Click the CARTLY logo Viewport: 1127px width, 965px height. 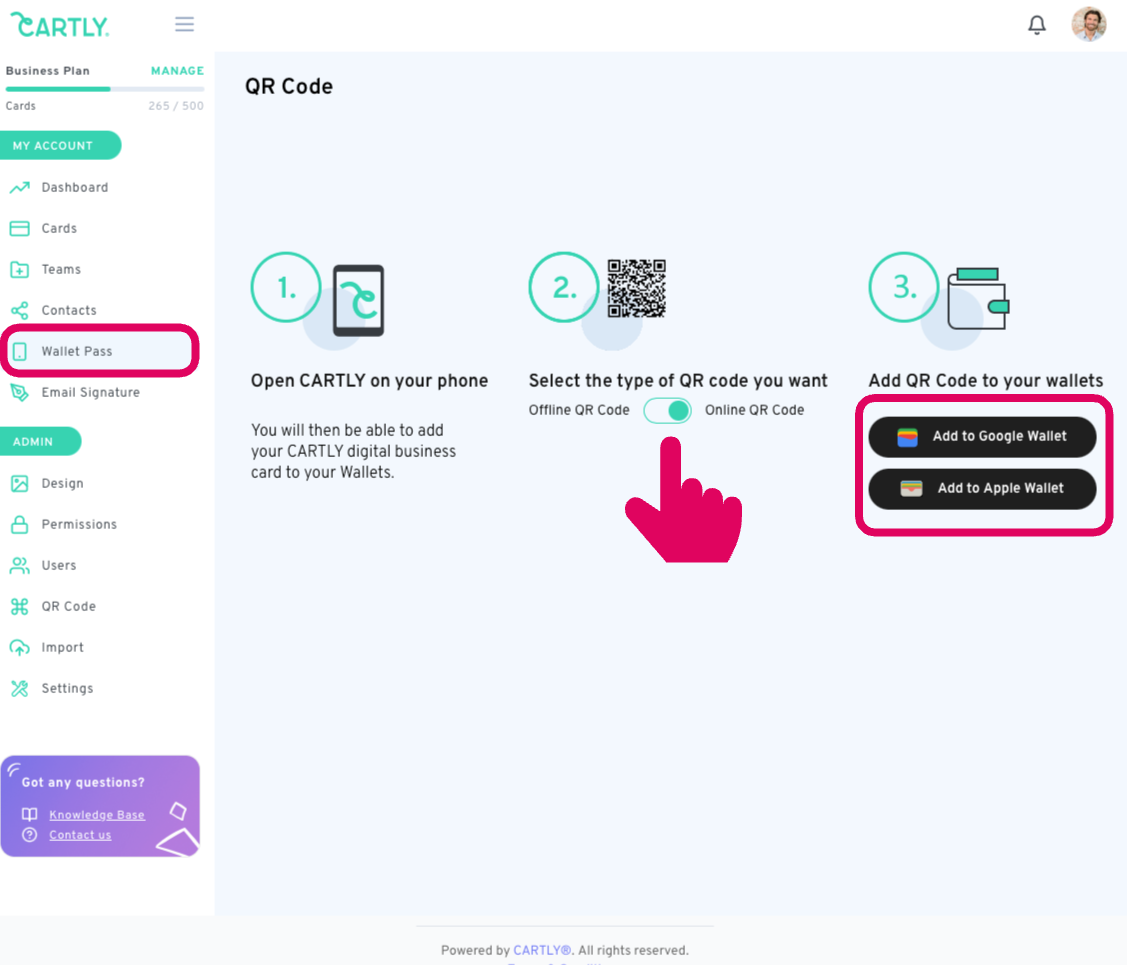(60, 25)
